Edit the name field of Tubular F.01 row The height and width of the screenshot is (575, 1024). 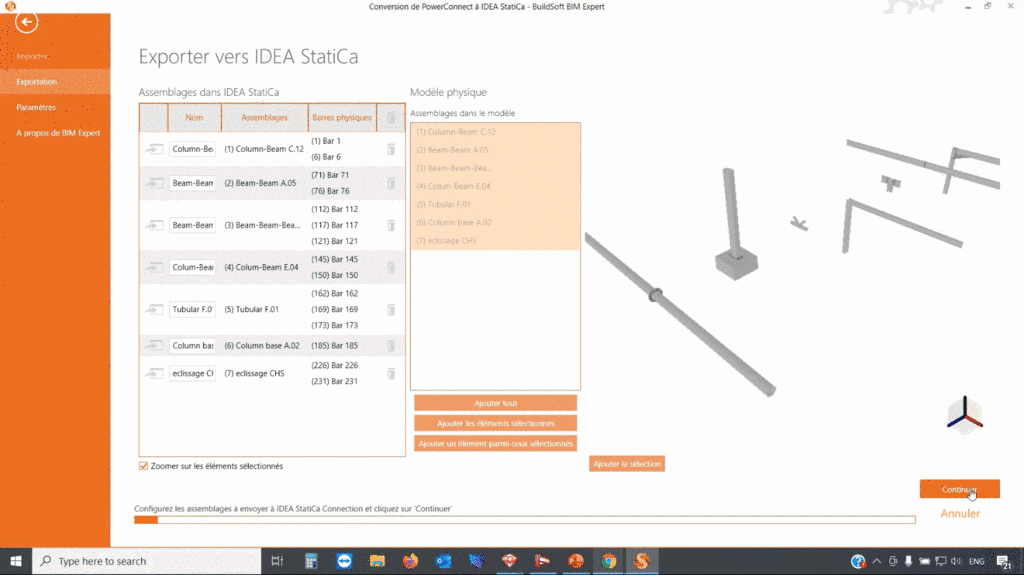(193, 309)
